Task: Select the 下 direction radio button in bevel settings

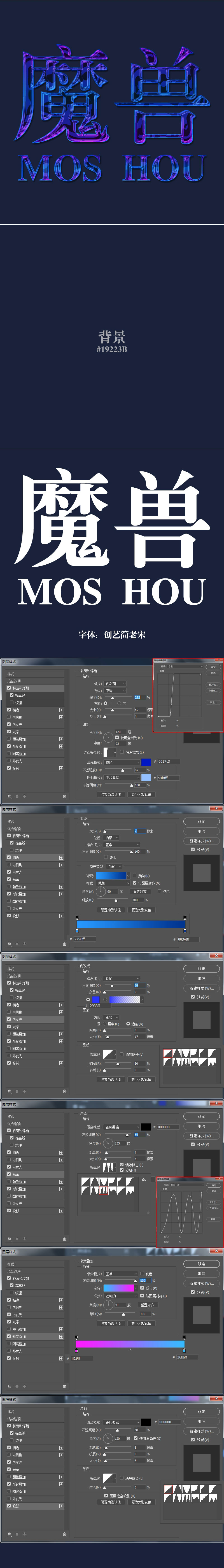Action: click(x=119, y=703)
